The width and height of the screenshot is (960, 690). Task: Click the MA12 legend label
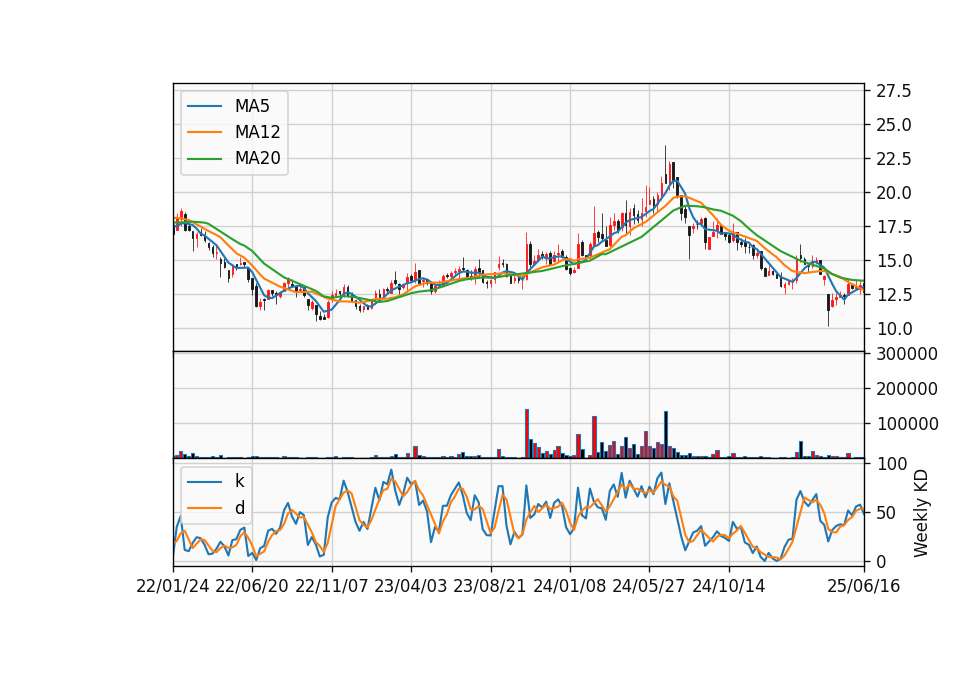click(257, 132)
